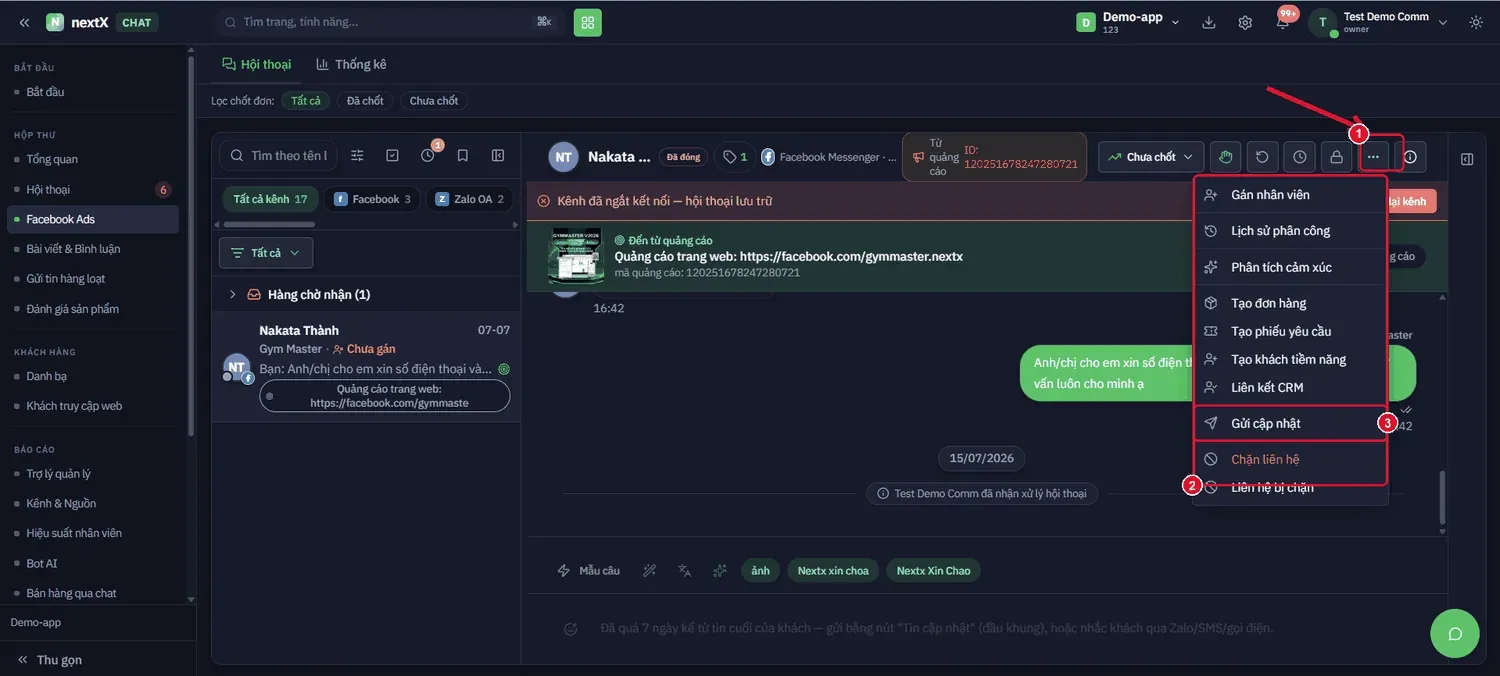Click the translate icon in composer
Screen dimensions: 1500x676
(x=685, y=571)
